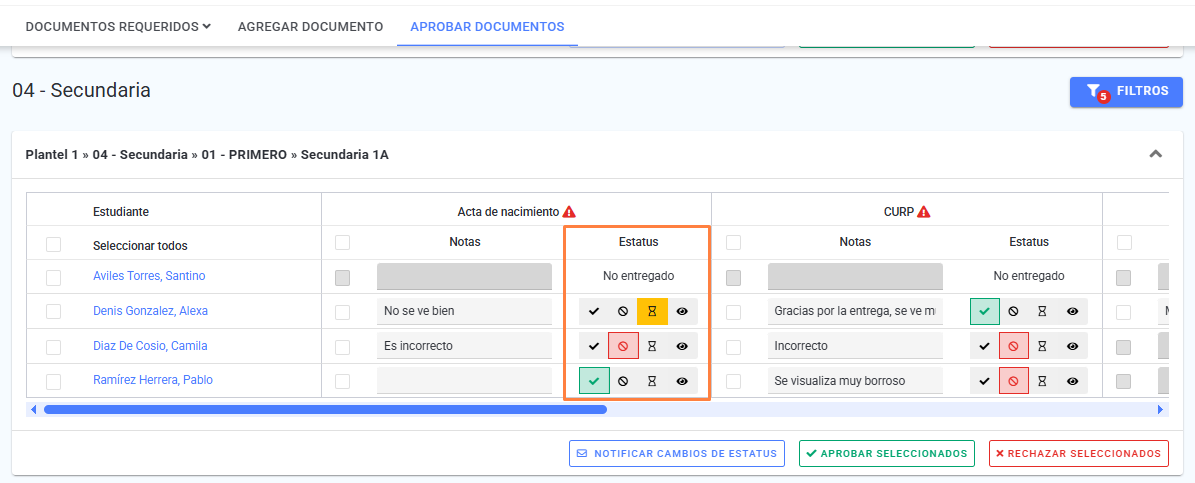View Ramírez Herrera's Acta de nacimiento with eye icon
1195x483 pixels.
pyautogui.click(x=682, y=380)
